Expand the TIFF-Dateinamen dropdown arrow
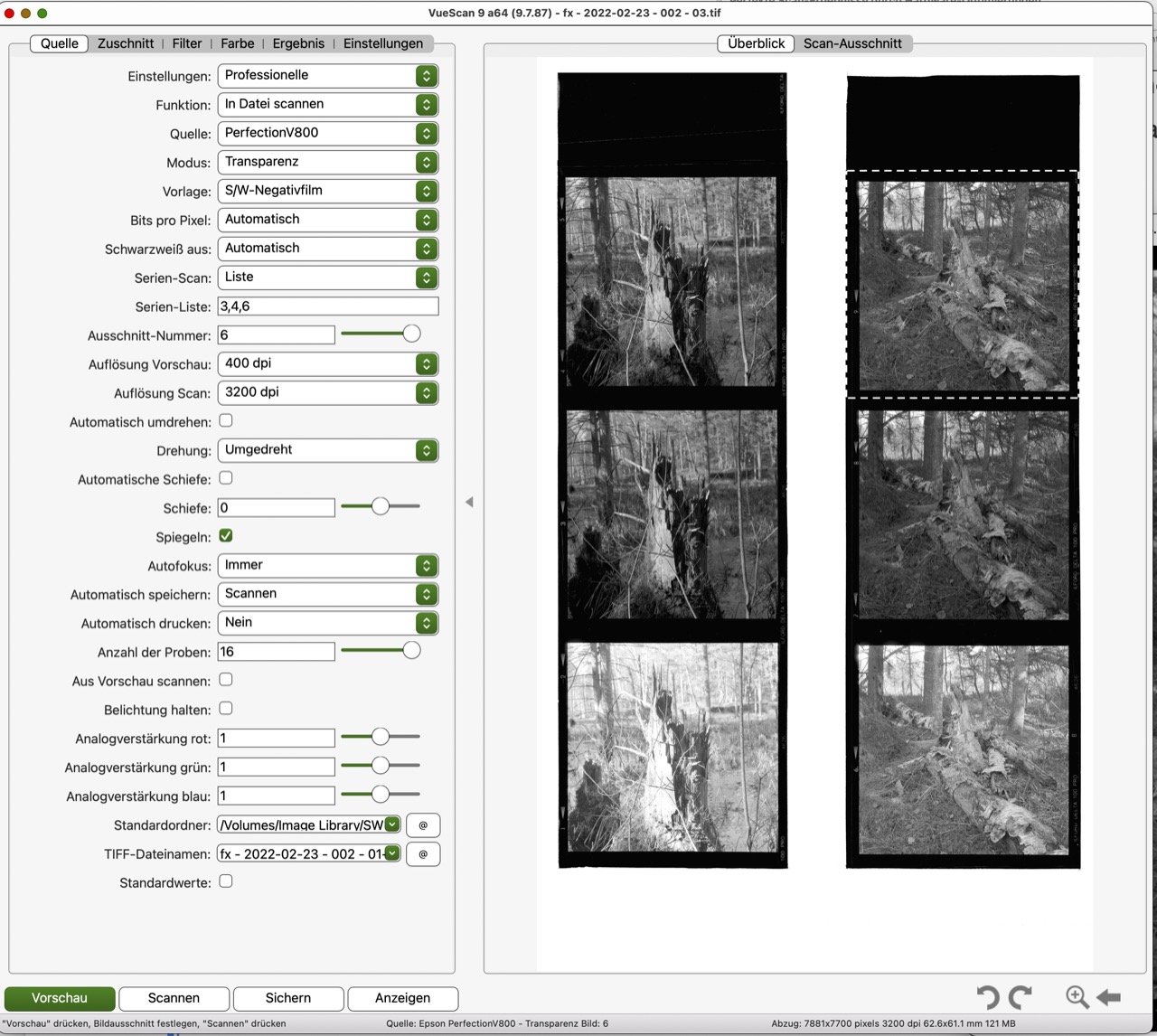Image resolution: width=1157 pixels, height=1036 pixels. 392,853
